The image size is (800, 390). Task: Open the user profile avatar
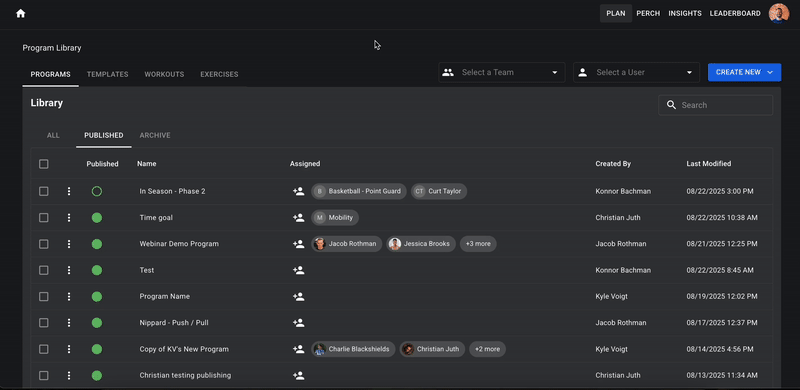point(779,13)
